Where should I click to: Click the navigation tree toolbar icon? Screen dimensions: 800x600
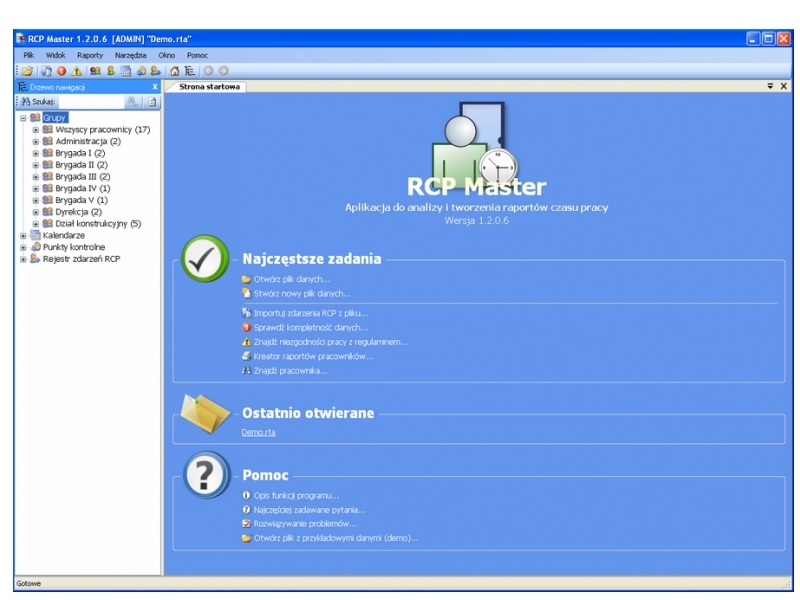189,71
